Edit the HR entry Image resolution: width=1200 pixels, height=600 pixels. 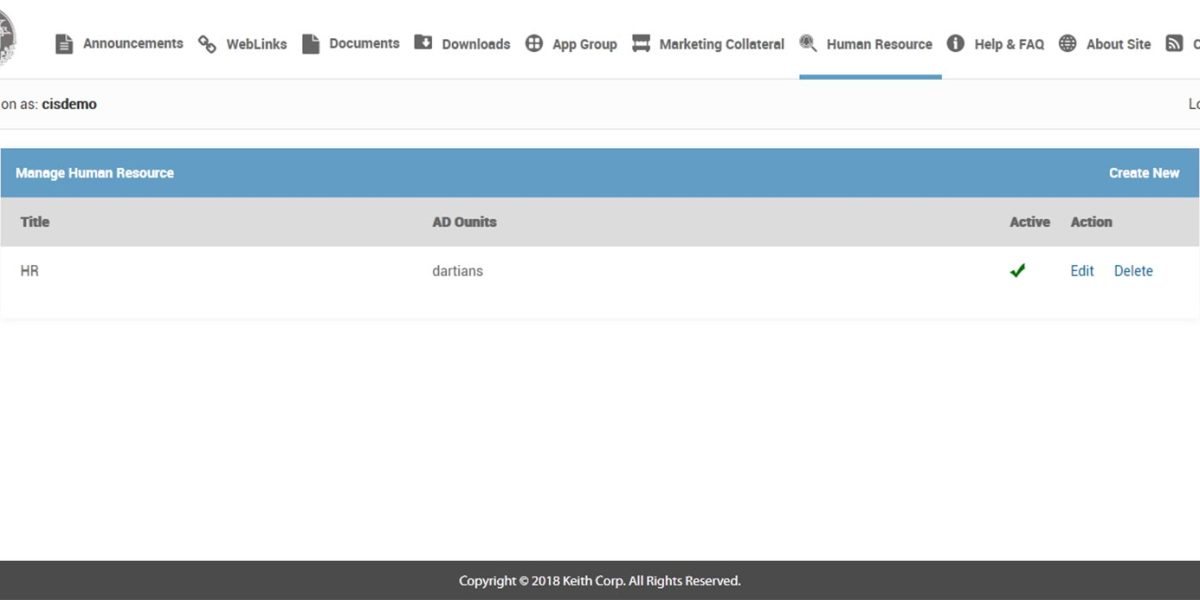[1081, 270]
